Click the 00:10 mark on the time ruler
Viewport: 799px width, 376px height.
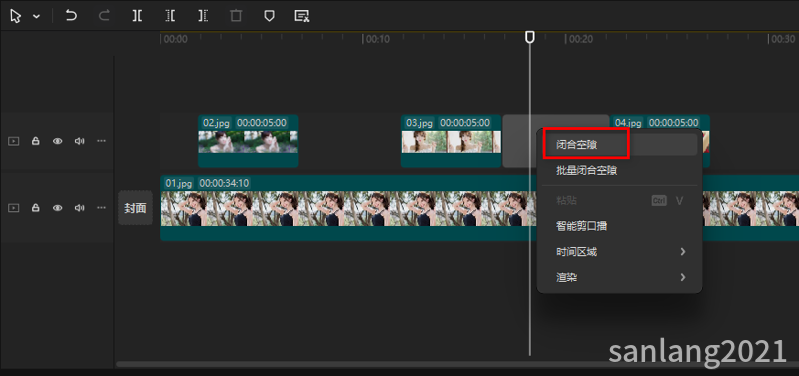click(378, 39)
